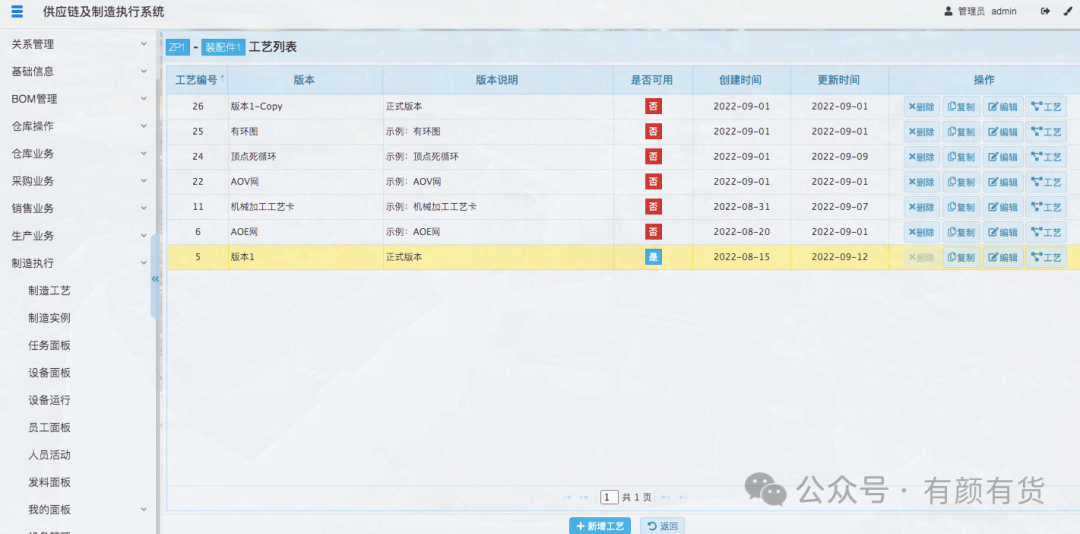Click the page number input field
The height and width of the screenshot is (534, 1080).
(609, 497)
